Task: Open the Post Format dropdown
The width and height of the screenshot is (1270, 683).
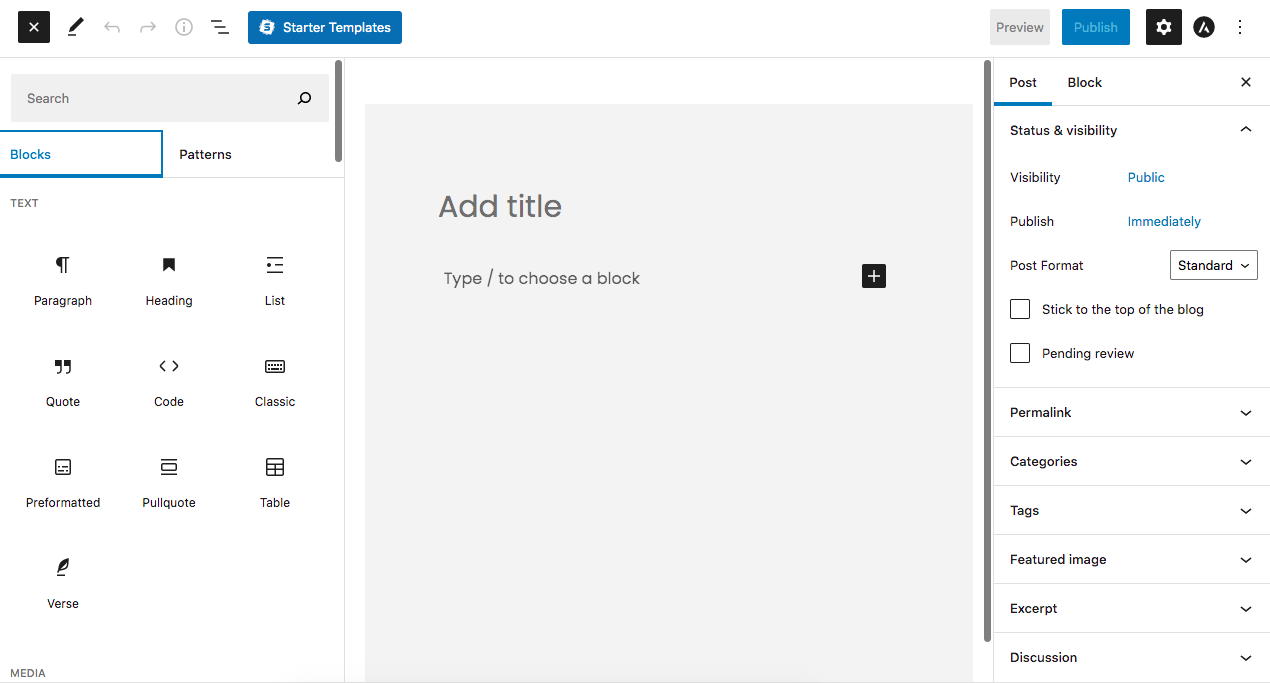Action: coord(1213,265)
